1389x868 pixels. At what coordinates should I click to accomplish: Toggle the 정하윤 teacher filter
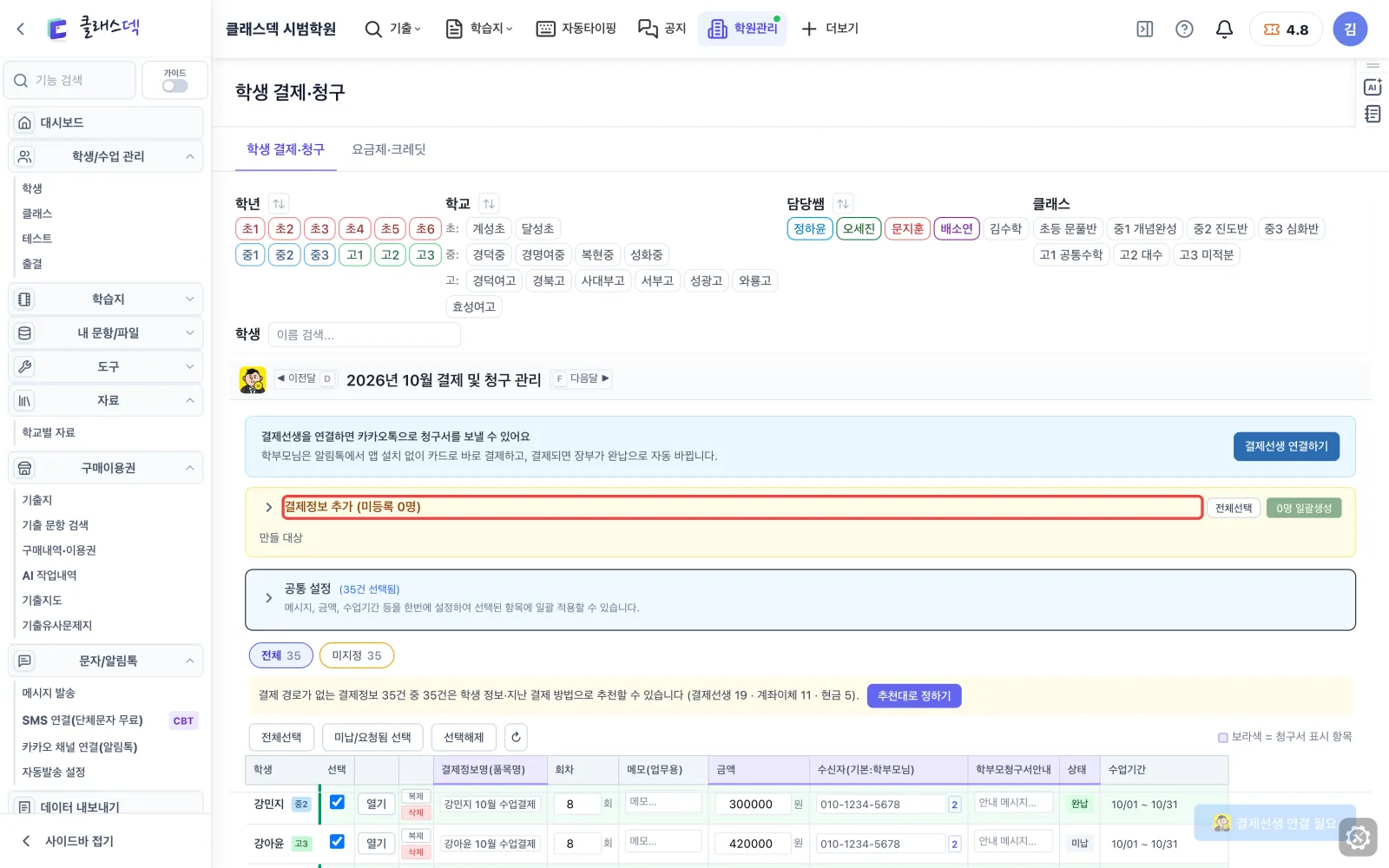[810, 229]
